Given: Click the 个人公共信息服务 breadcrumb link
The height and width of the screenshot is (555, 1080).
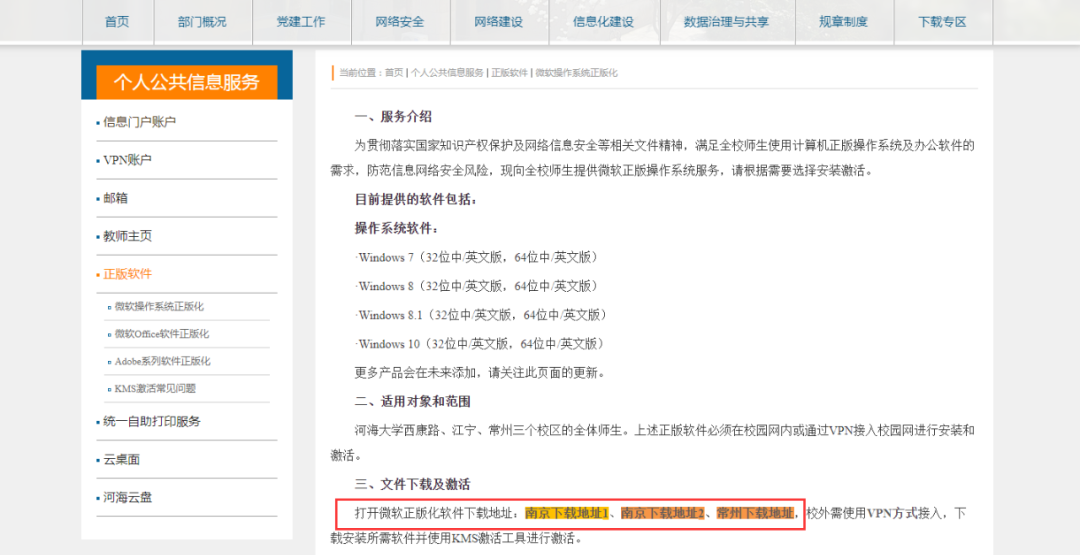Looking at the screenshot, I should [447, 72].
